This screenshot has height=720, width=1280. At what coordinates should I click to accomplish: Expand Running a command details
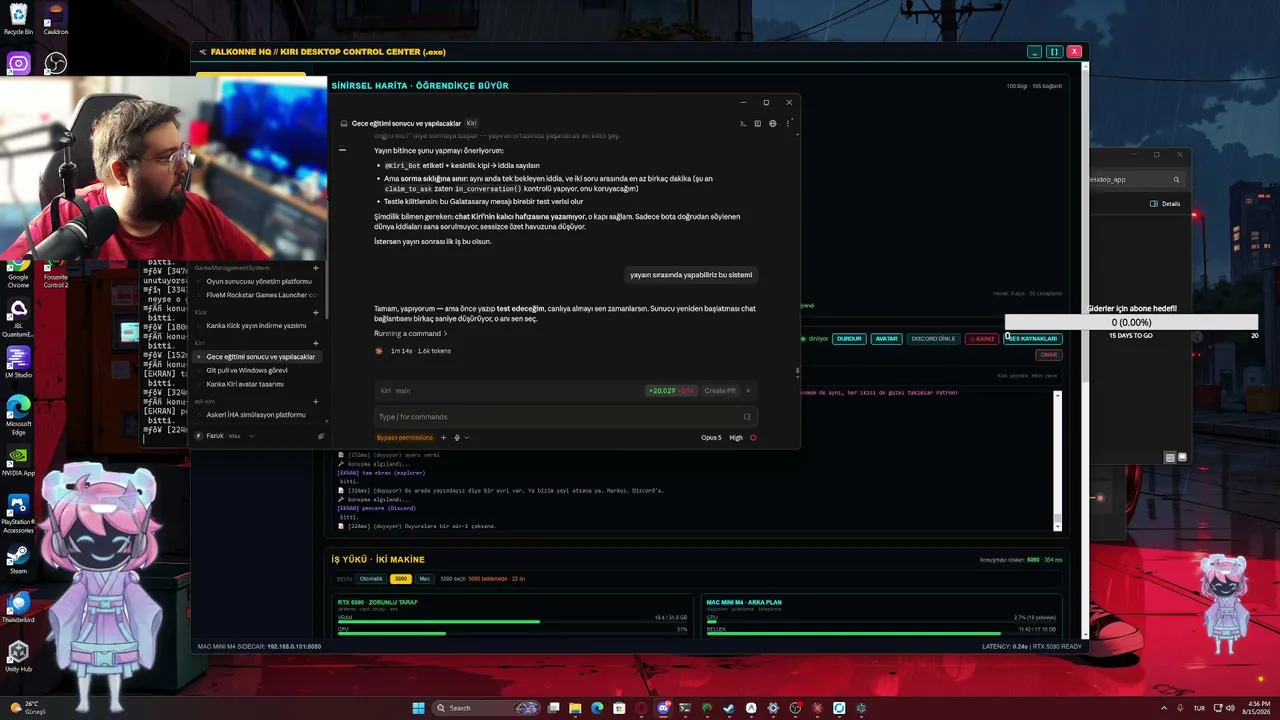[411, 333]
